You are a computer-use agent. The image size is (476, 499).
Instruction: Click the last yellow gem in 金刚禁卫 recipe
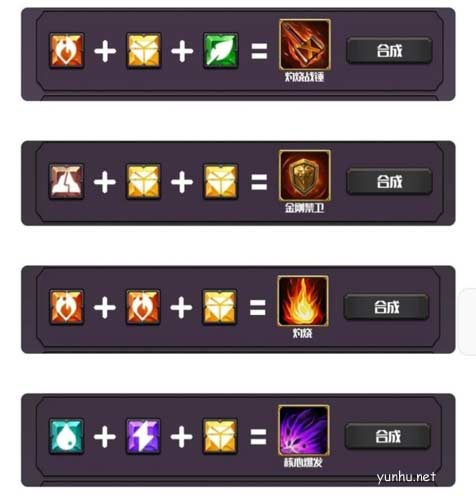[x=221, y=181]
